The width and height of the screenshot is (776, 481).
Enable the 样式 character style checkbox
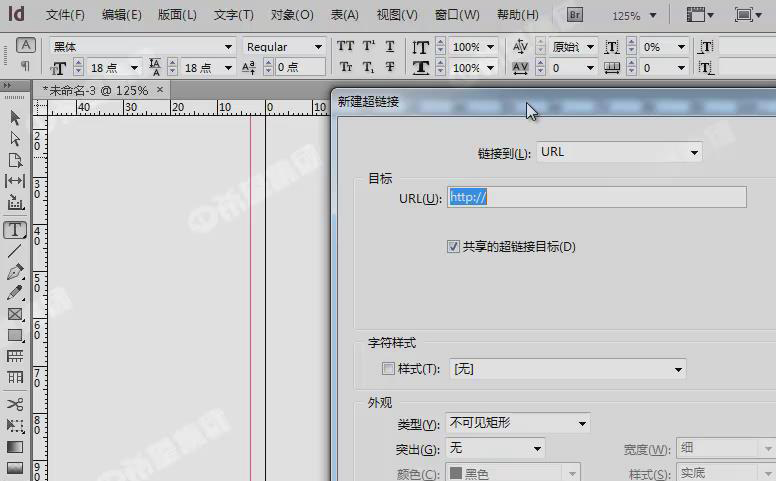[x=388, y=369]
